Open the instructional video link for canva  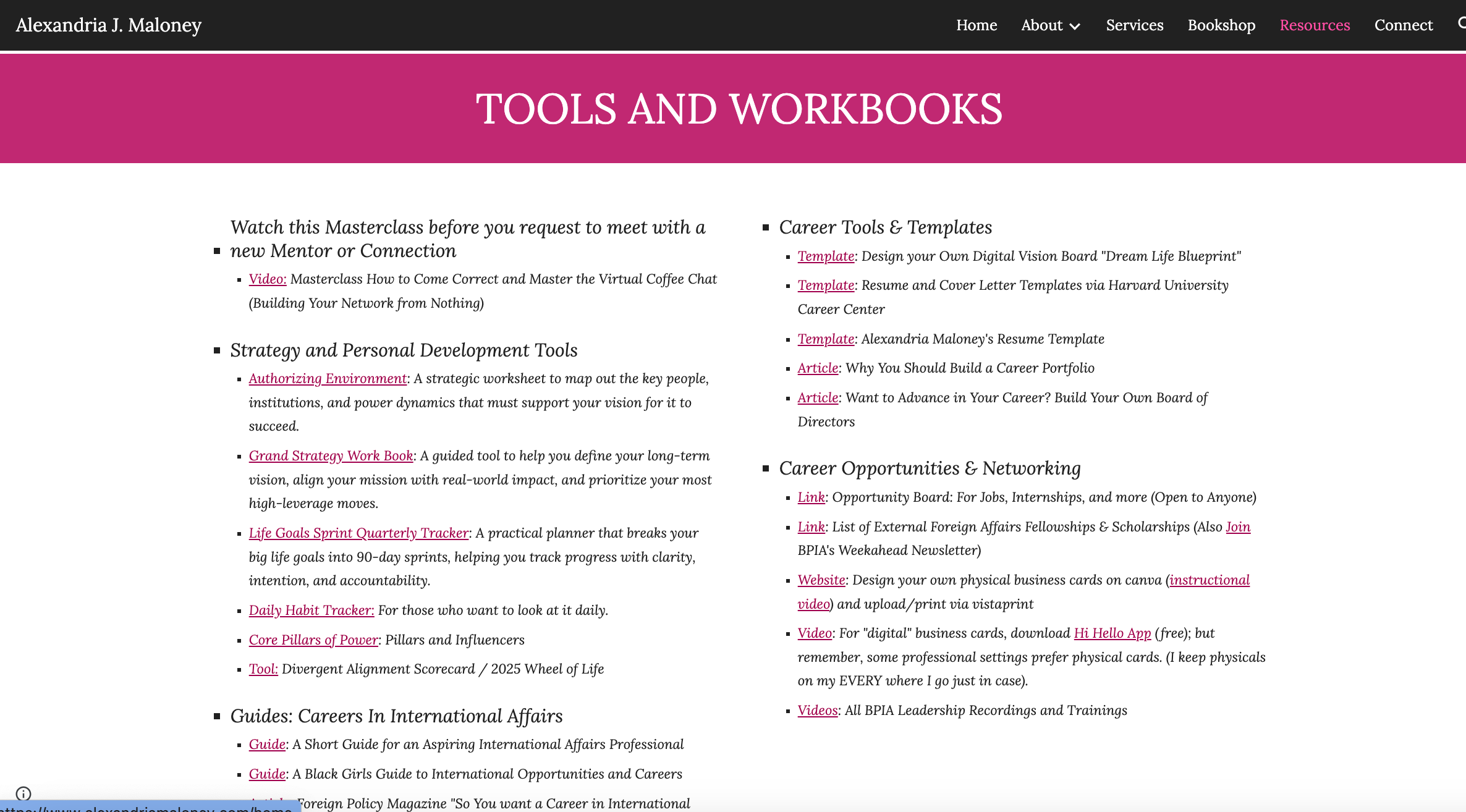1210,580
